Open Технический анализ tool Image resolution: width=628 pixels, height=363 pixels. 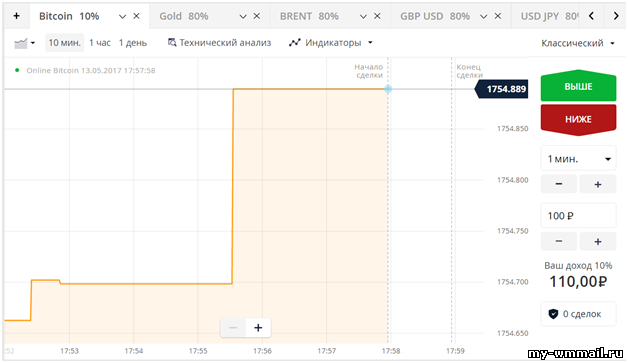point(219,42)
